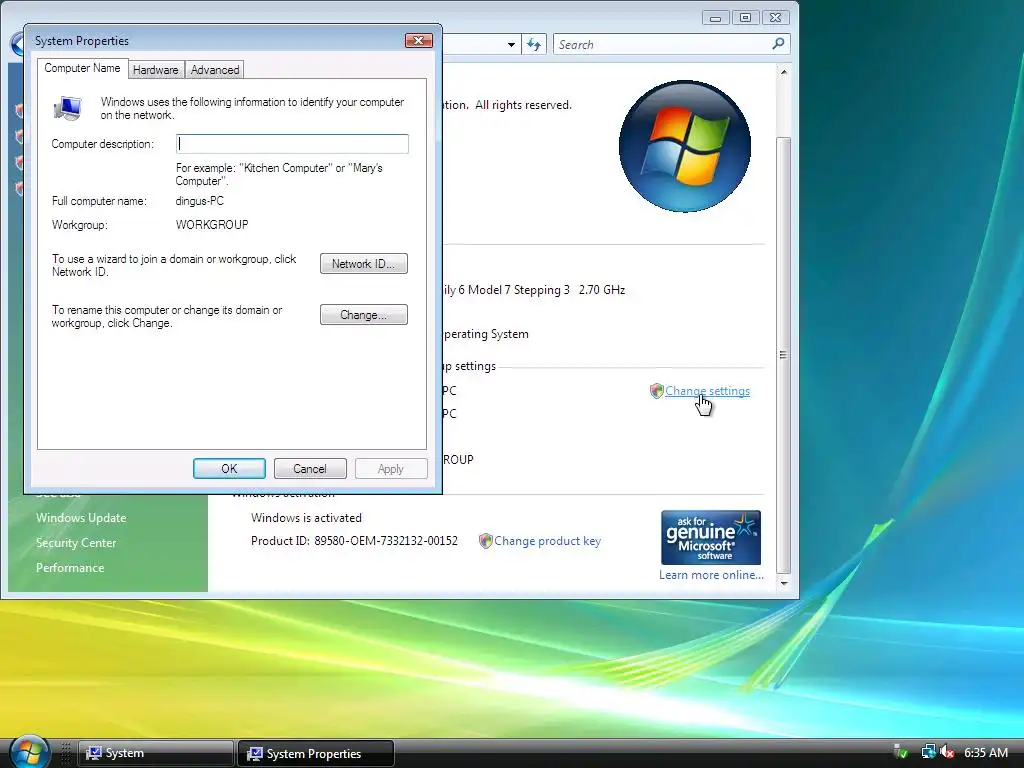1024x768 pixels.
Task: Click the Computer description input field
Action: click(x=292, y=144)
